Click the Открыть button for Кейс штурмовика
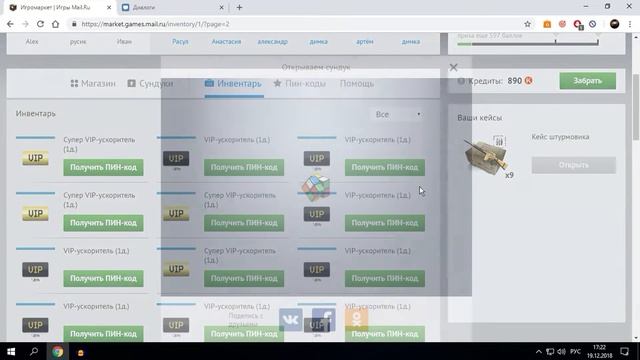This screenshot has width=640, height=360. pyautogui.click(x=573, y=165)
